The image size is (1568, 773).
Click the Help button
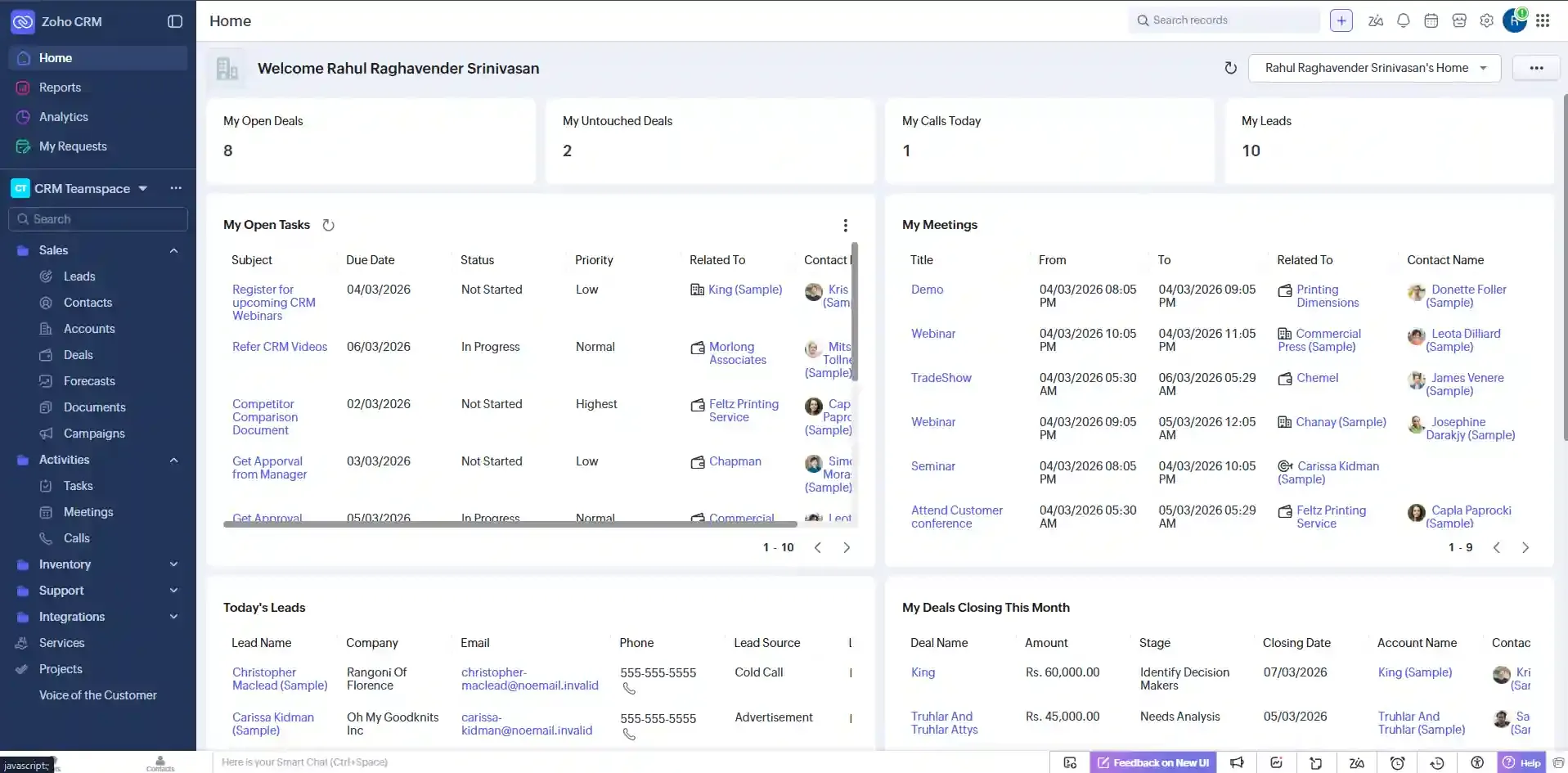click(x=1522, y=762)
